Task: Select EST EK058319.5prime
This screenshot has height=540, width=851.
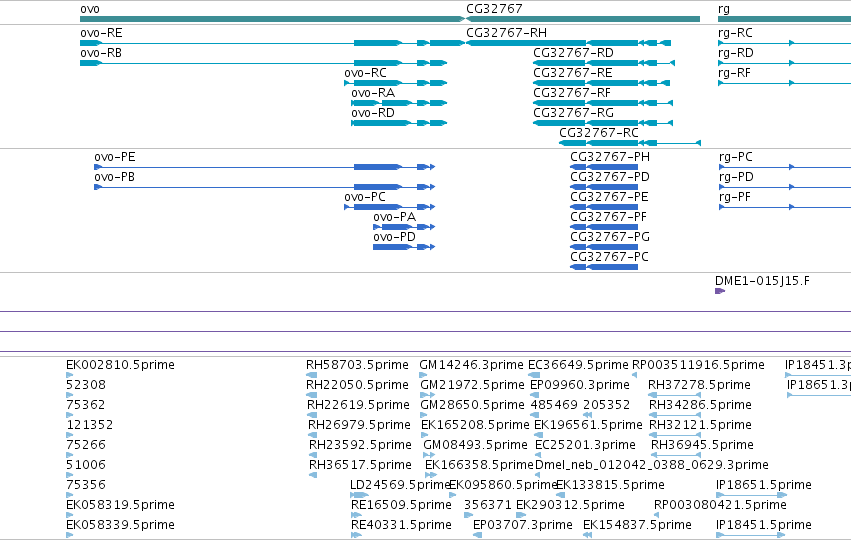Action: pos(120,505)
